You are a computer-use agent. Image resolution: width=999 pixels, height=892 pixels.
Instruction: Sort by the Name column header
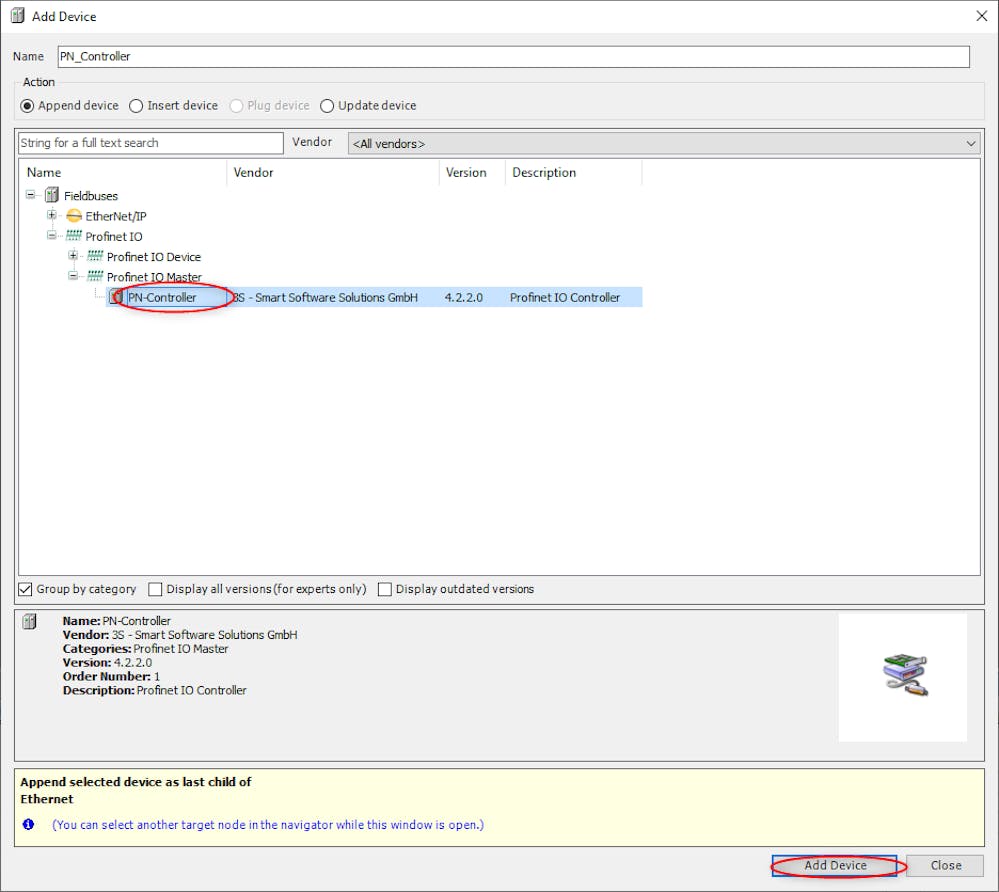click(124, 172)
